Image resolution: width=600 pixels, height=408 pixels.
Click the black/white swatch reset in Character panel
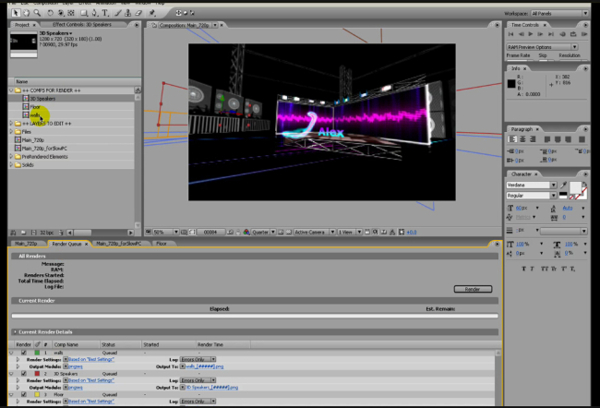point(563,195)
